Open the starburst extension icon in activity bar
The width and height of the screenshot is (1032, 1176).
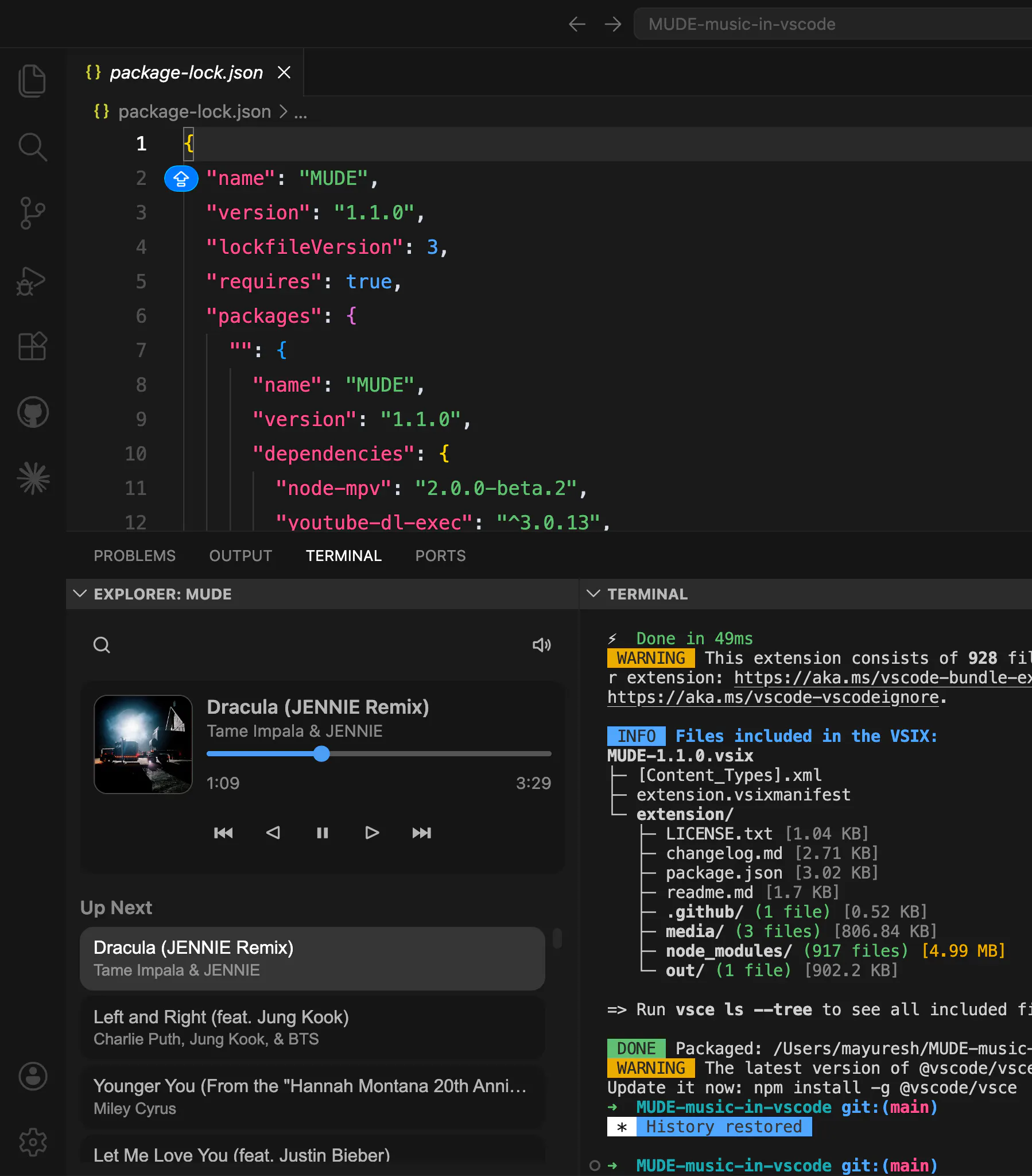[33, 479]
